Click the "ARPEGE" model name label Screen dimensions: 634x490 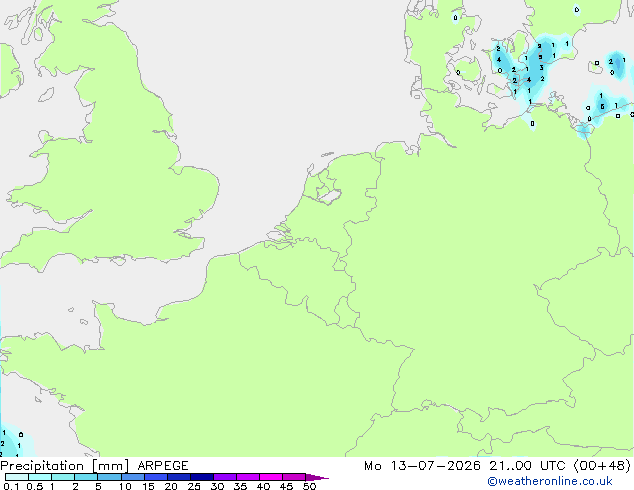point(163,466)
